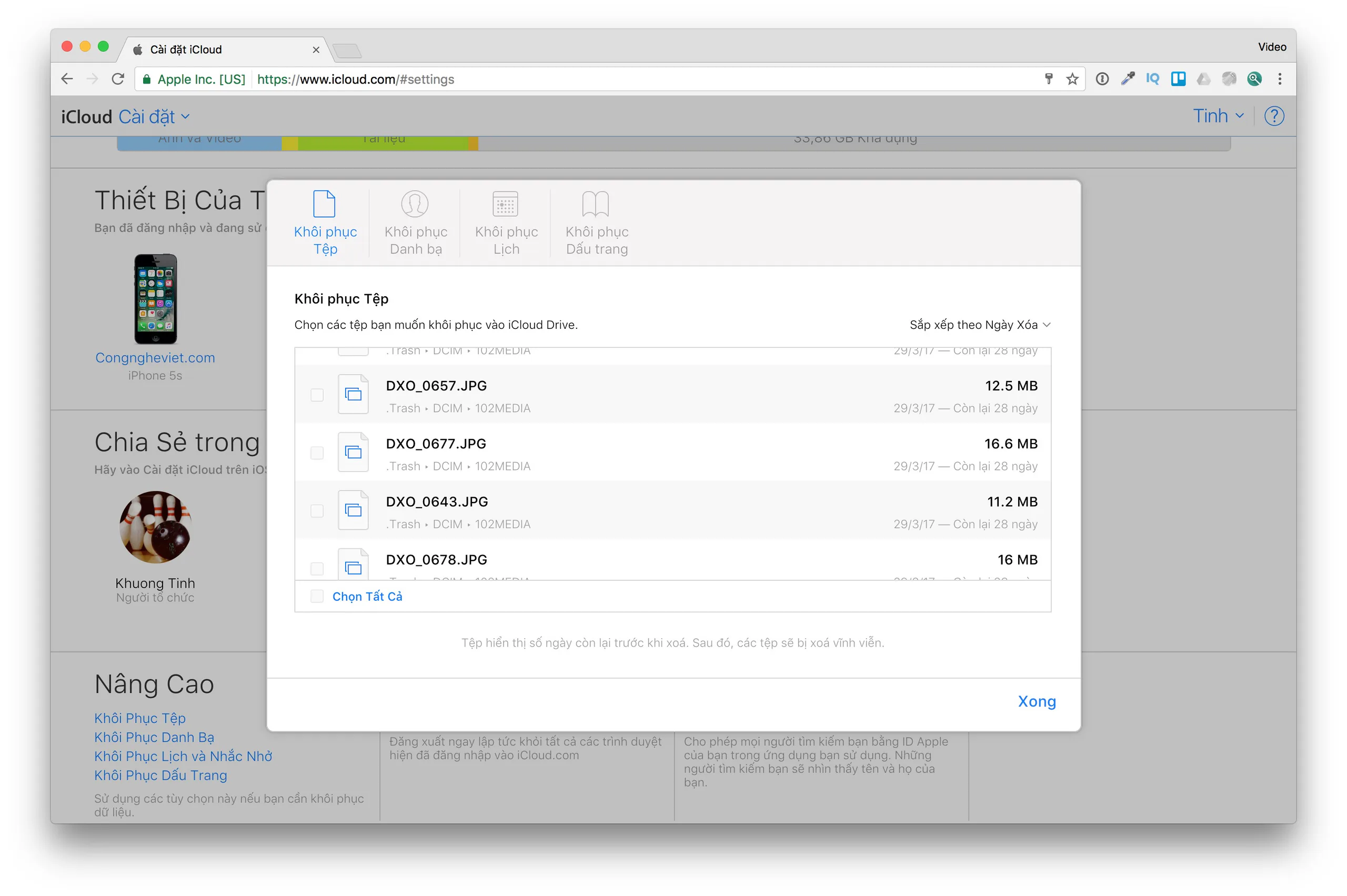Click the secure lock Apple Inc. badge
Screen dimensions: 1347x896
193,79
